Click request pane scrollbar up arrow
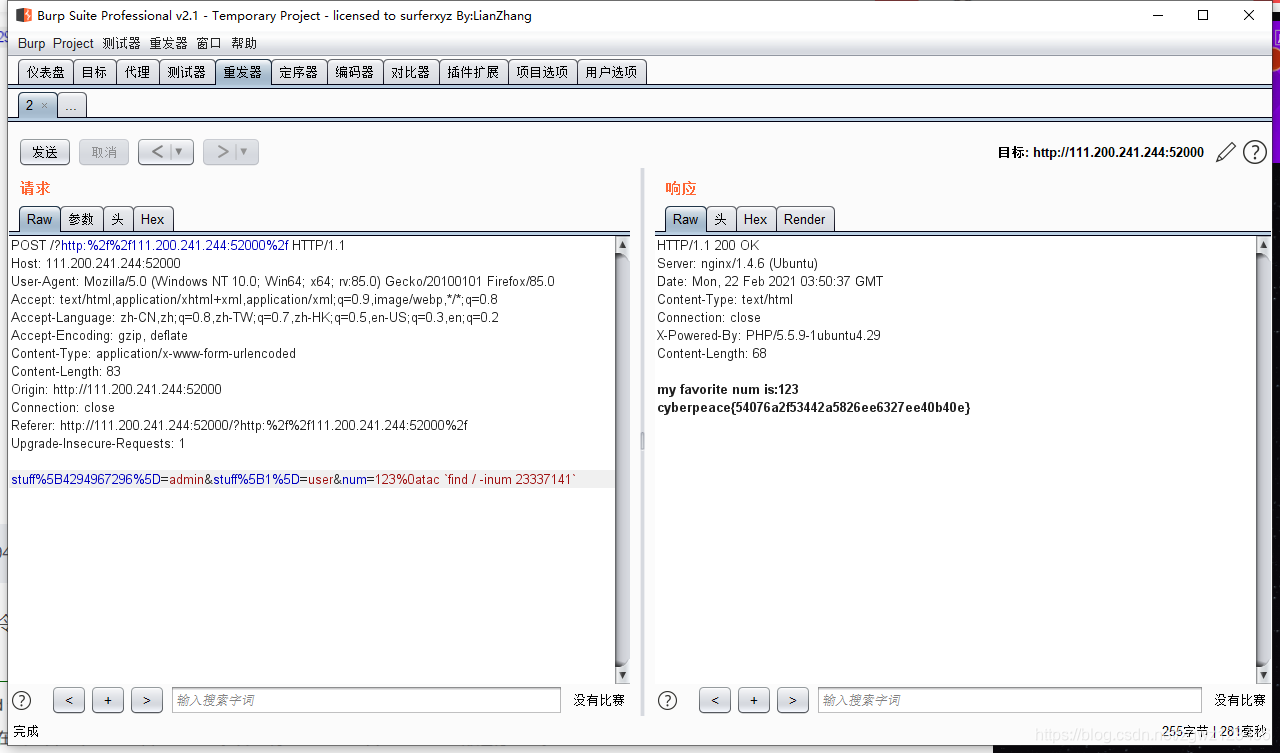The height and width of the screenshot is (753, 1280). point(622,245)
